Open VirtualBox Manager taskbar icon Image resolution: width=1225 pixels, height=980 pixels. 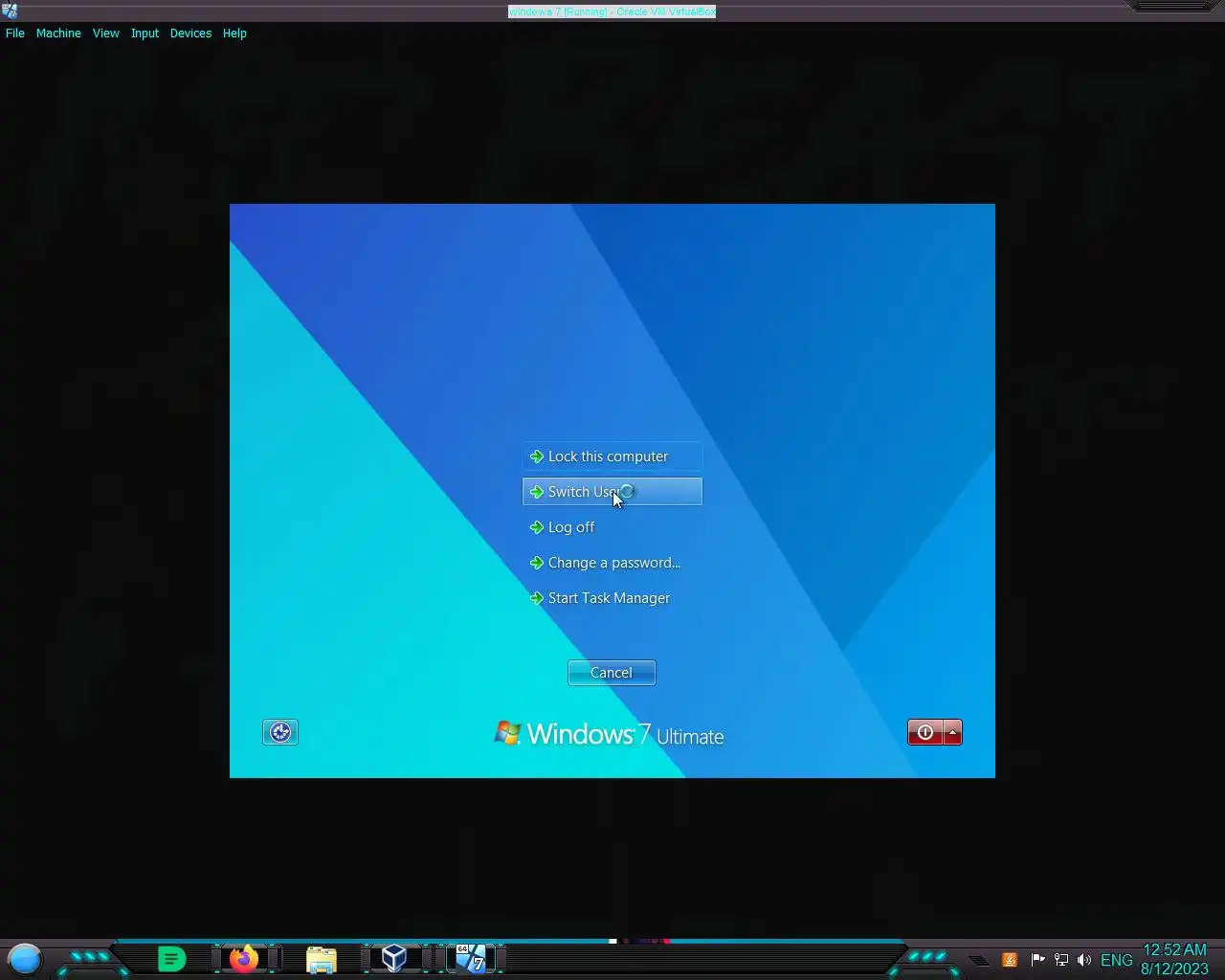click(394, 958)
